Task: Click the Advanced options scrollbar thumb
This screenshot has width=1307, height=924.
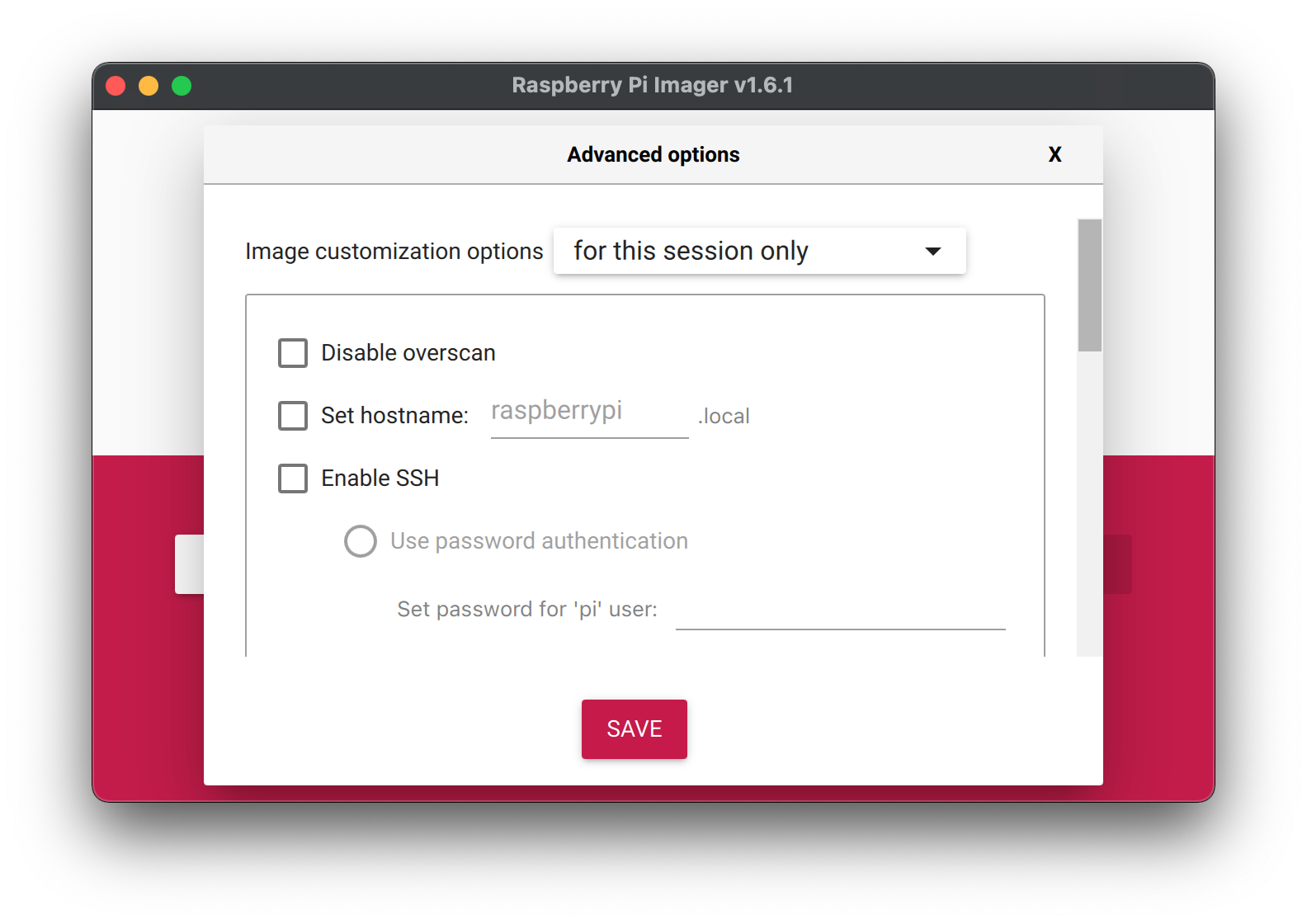Action: (x=1089, y=285)
